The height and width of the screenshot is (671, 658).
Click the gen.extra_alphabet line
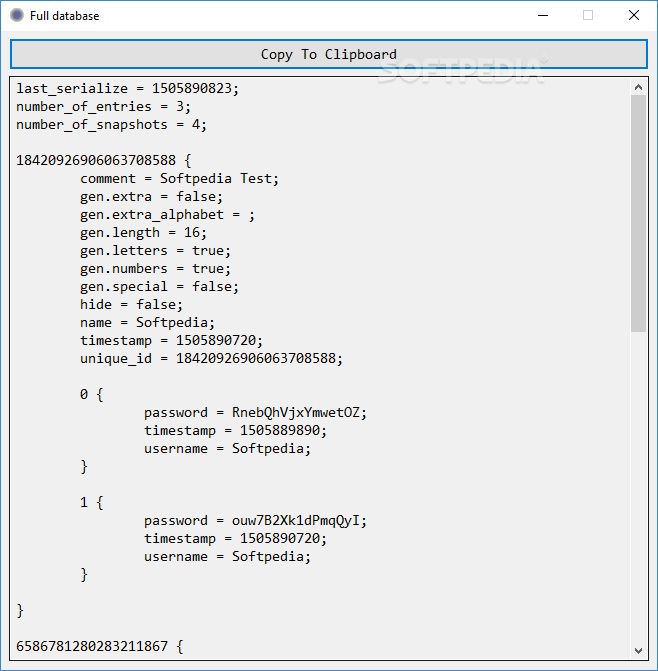[167, 214]
